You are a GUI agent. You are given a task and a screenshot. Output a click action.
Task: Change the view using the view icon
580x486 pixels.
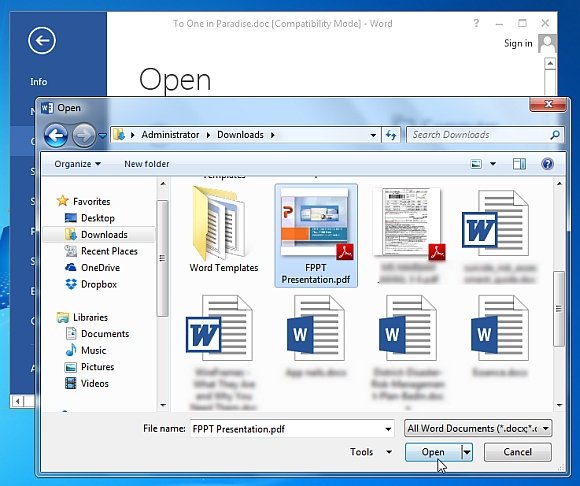(476, 164)
